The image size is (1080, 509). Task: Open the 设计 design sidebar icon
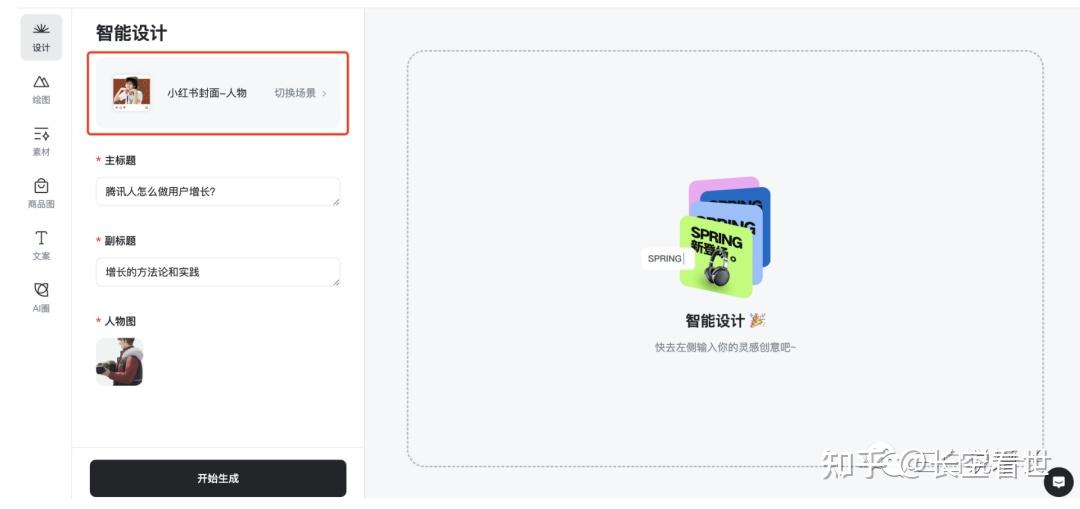pos(41,37)
